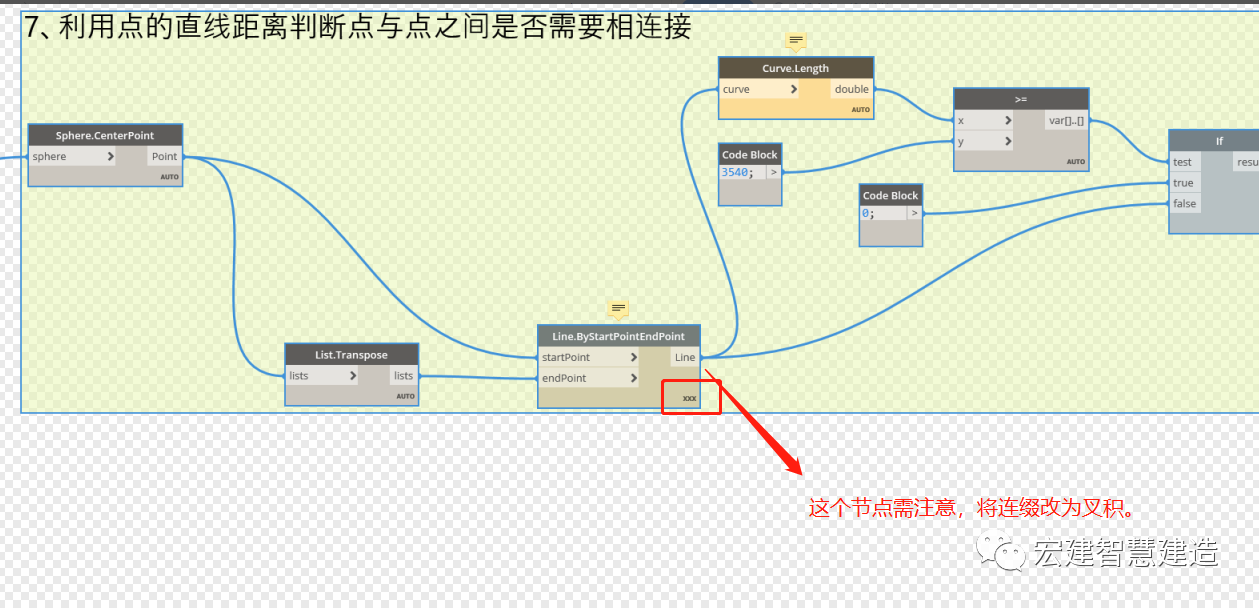The width and height of the screenshot is (1259, 608).
Task: Click the lists output port on List.Transpose
Action: click(x=403, y=376)
